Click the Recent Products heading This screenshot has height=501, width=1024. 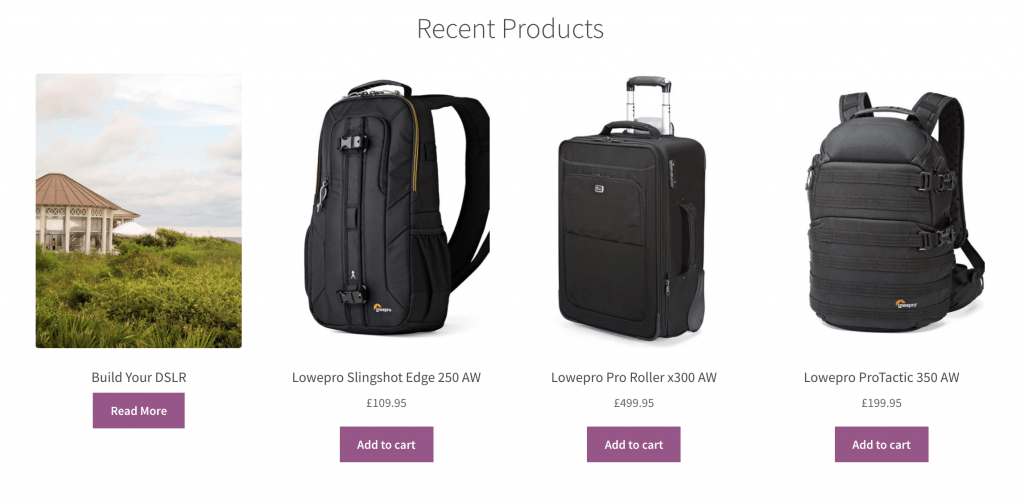pos(510,29)
